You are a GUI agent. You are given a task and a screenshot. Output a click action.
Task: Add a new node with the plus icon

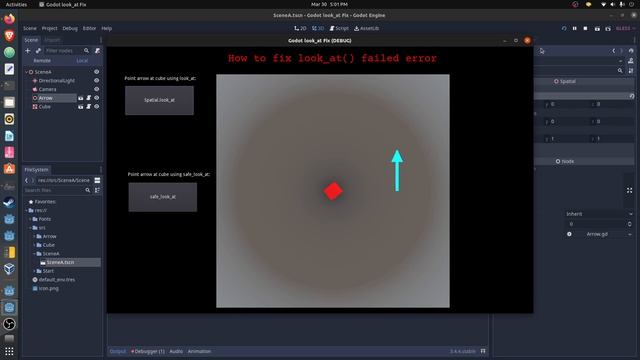28,51
